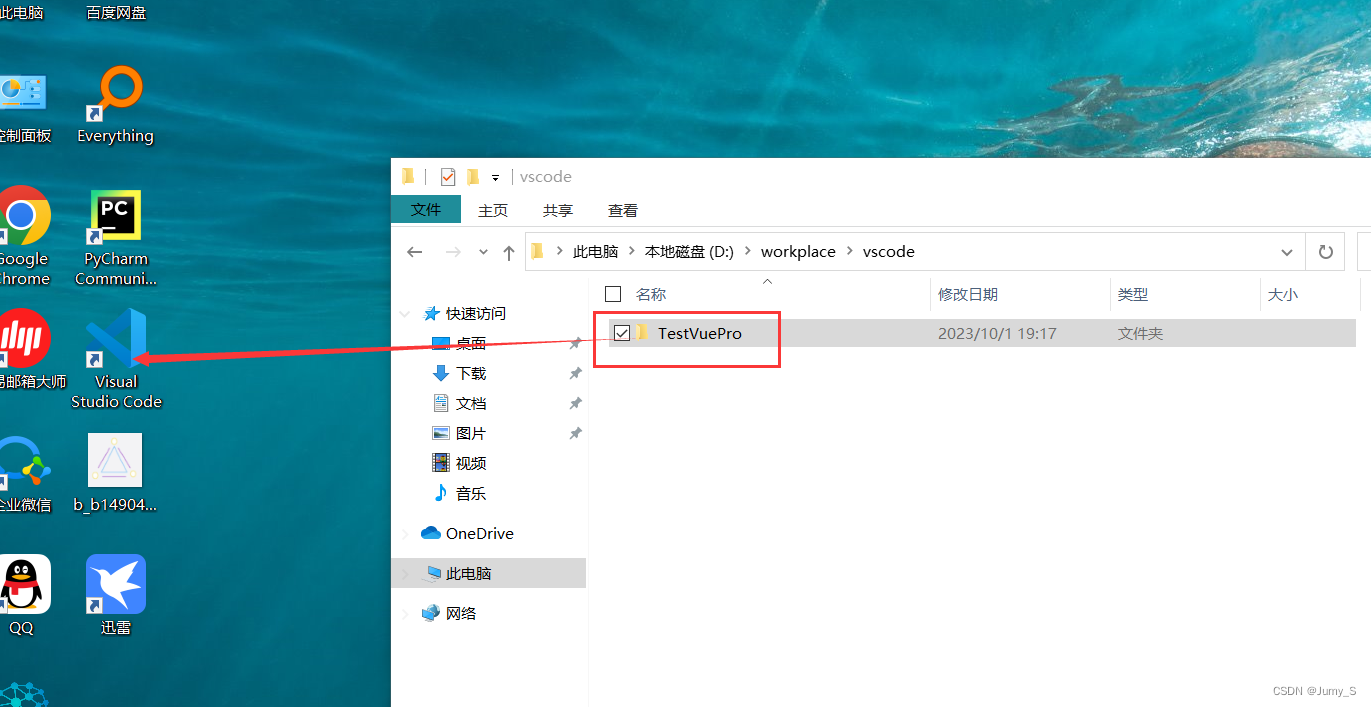Select 此电脑 in the address bar breadcrumb
Viewport: 1371px width, 707px height.
595,251
